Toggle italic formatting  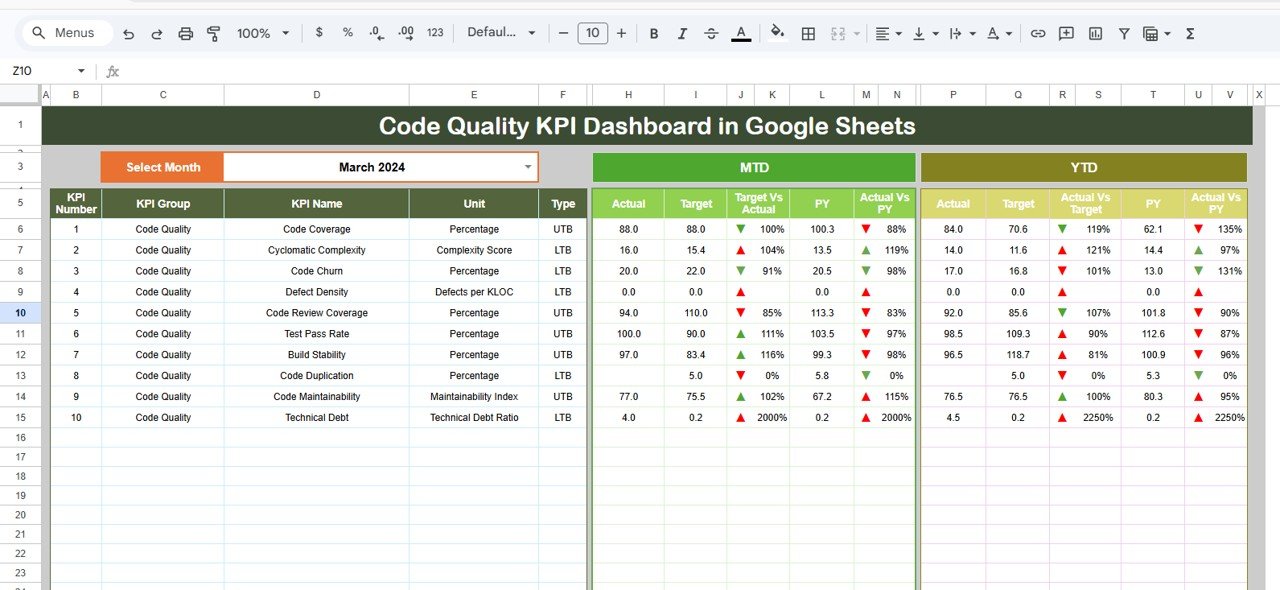tap(682, 33)
